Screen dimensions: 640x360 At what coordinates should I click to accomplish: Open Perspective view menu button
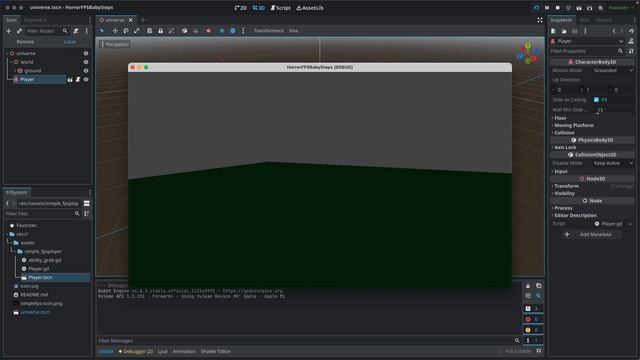tap(115, 44)
